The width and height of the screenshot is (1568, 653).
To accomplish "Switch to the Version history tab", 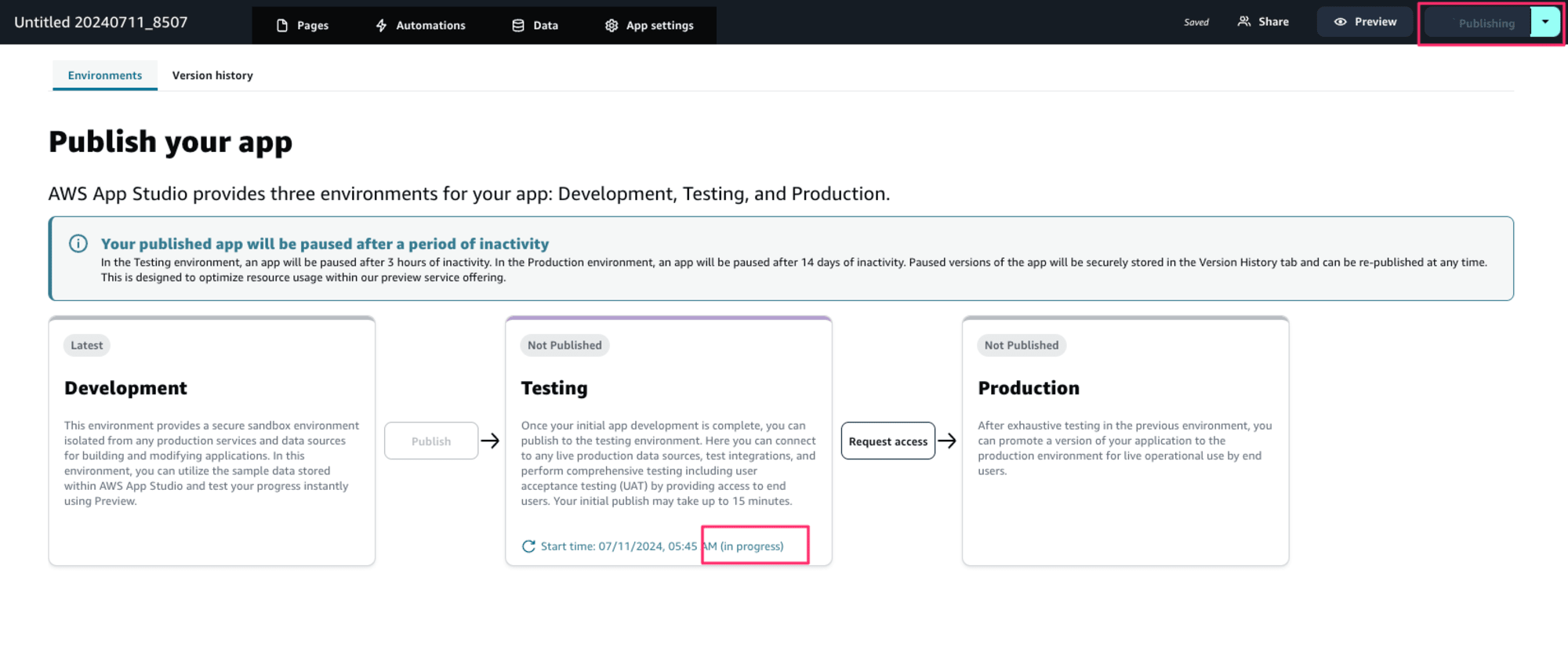I will pos(212,75).
